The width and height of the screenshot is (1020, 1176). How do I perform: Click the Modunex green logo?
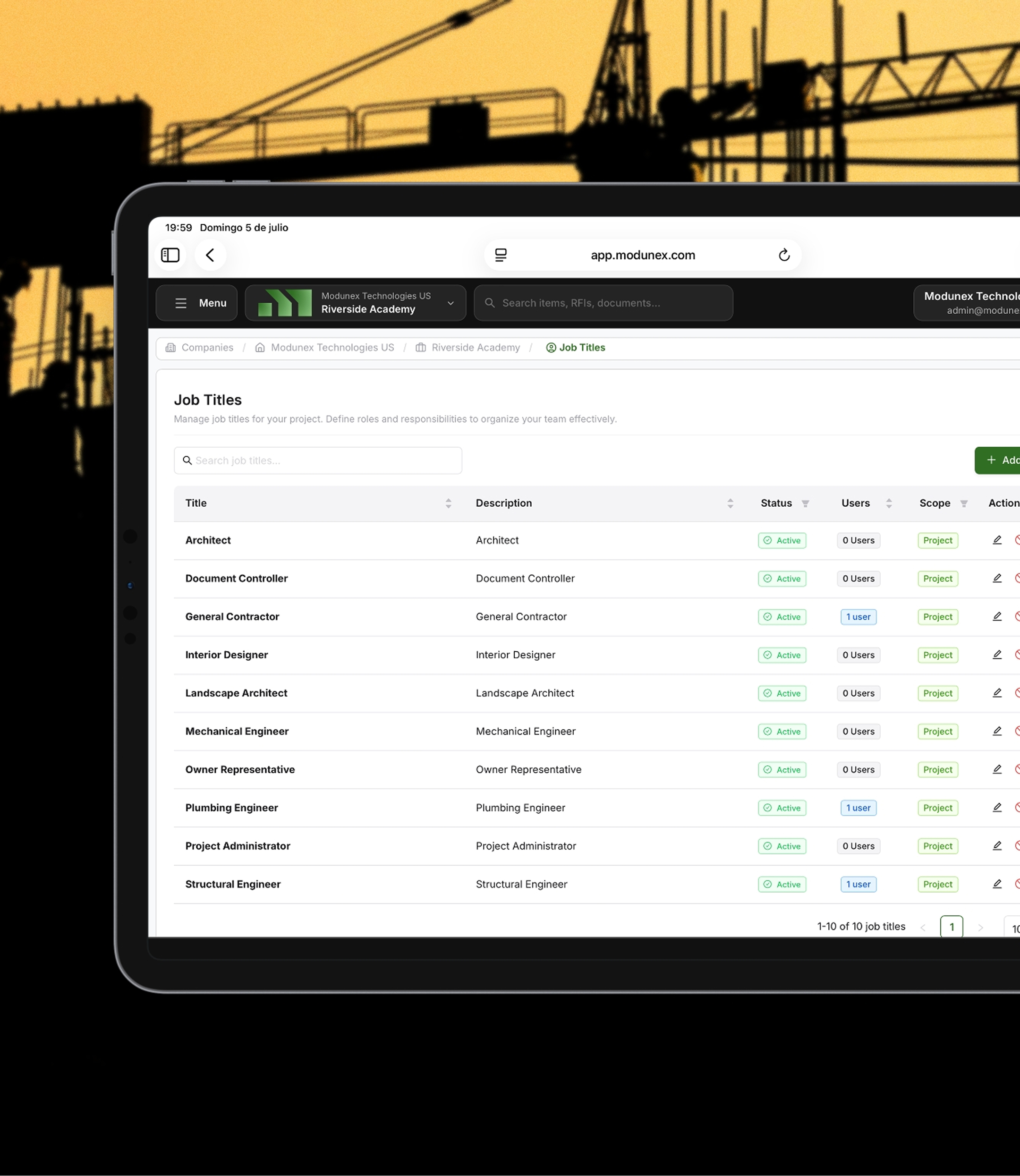(285, 303)
